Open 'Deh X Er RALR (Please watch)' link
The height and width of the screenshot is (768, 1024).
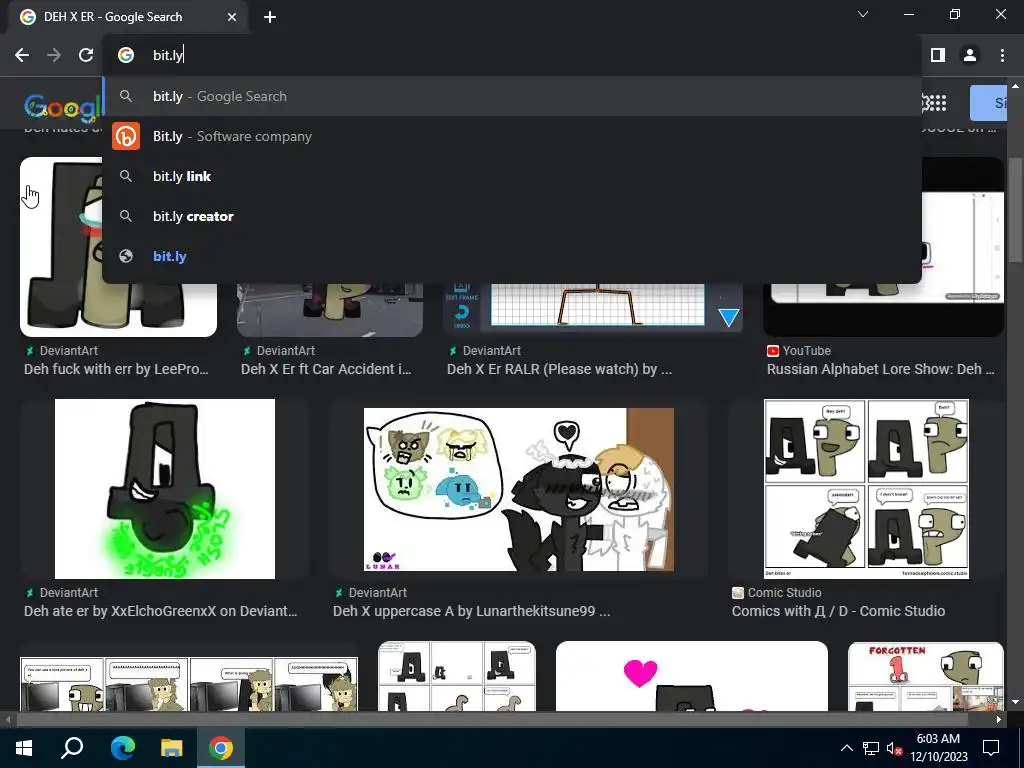559,369
